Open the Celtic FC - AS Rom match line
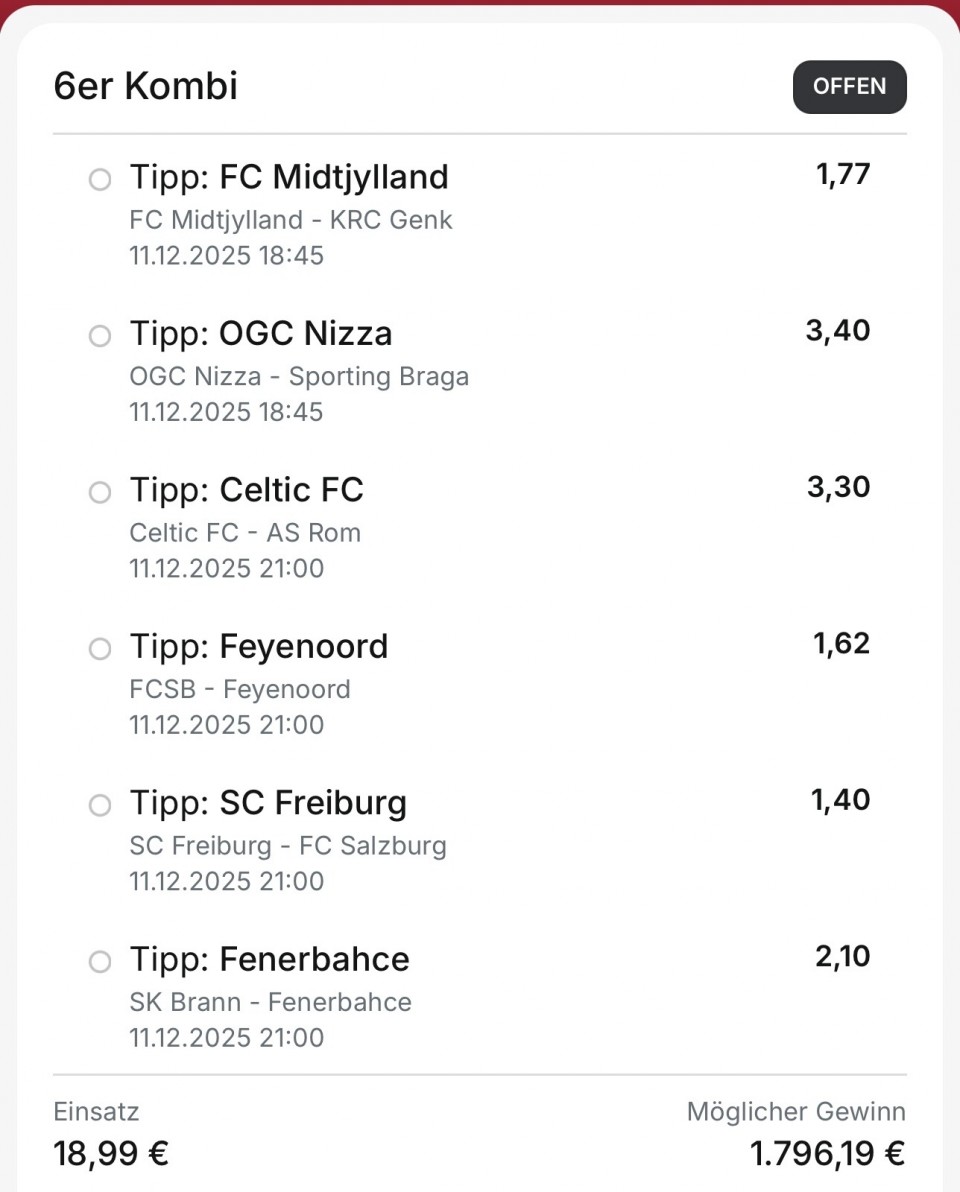The image size is (960, 1192). tap(245, 533)
